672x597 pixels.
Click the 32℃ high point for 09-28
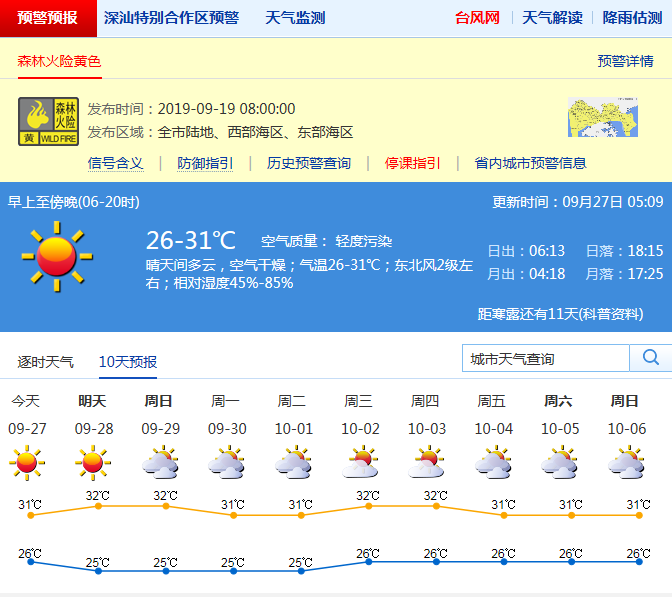(x=98, y=506)
